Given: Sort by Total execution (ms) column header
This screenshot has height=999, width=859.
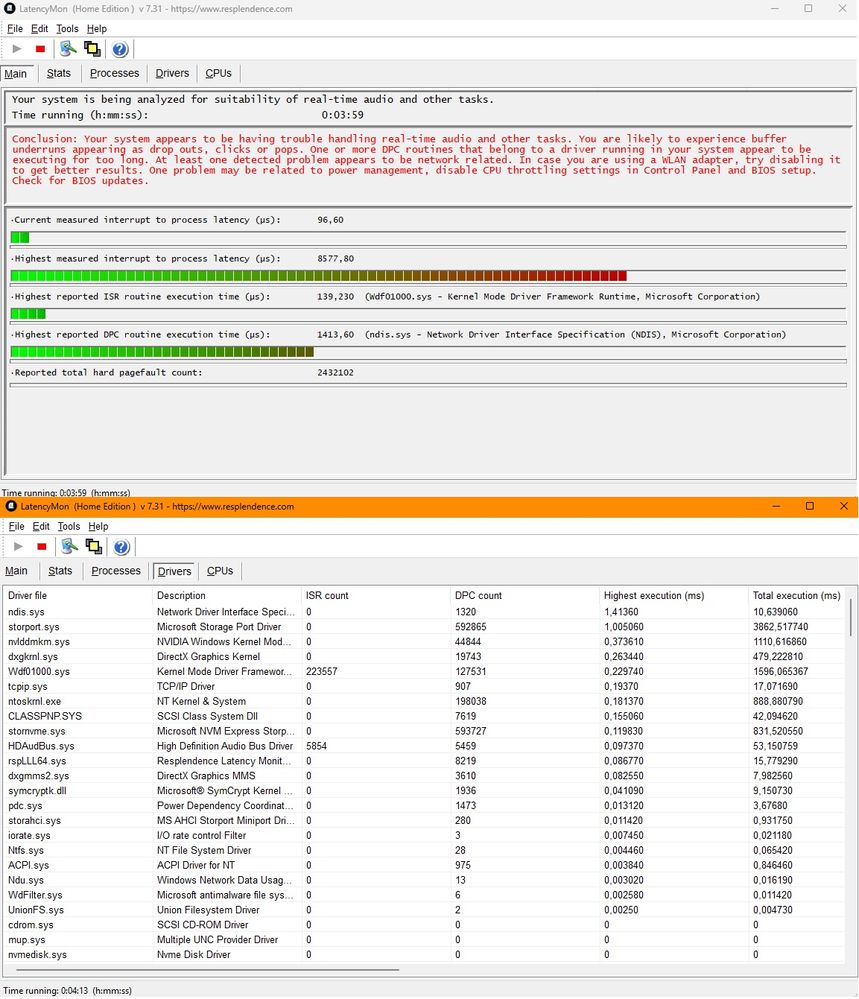Looking at the screenshot, I should [797, 596].
